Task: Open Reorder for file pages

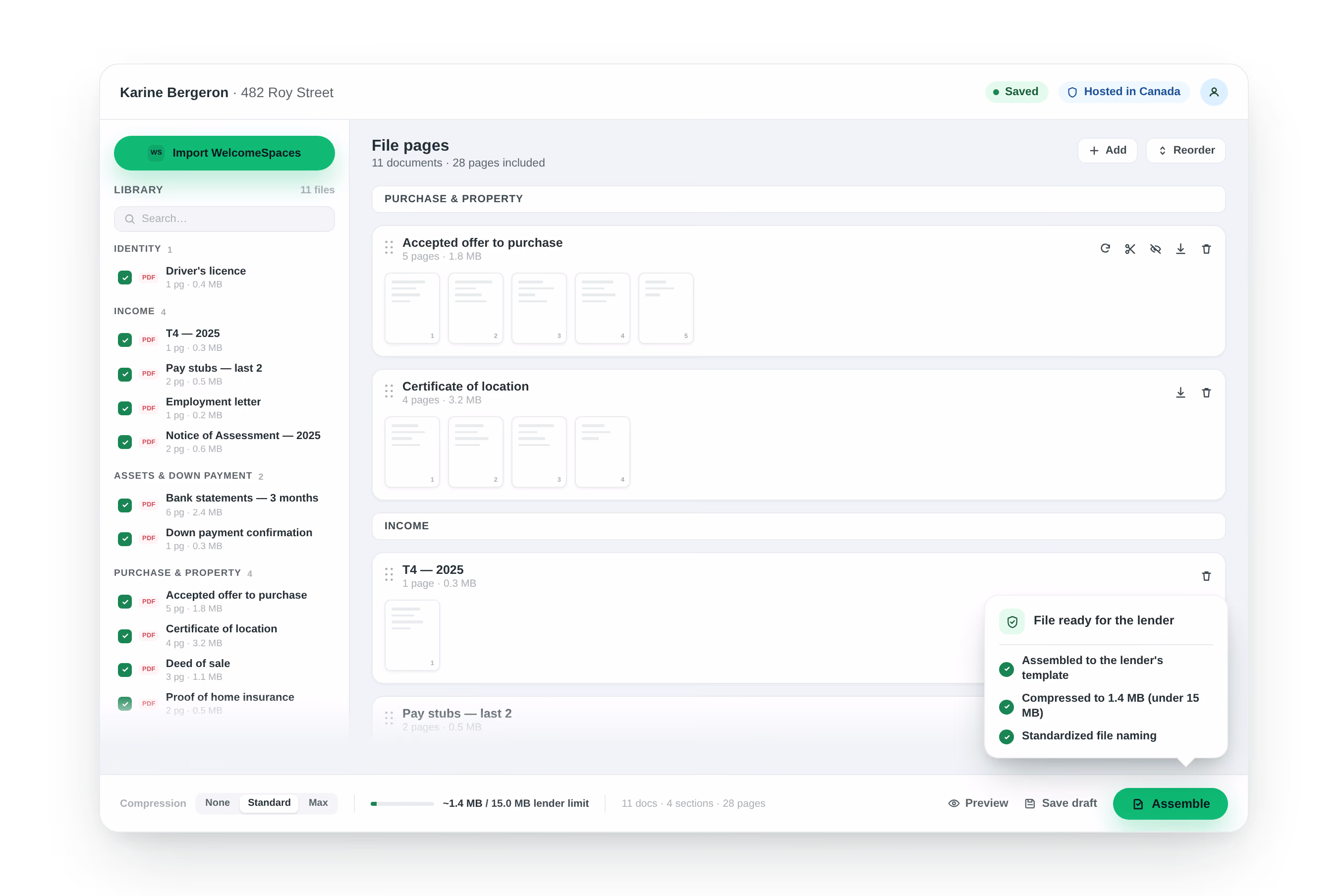Action: pyautogui.click(x=1186, y=150)
